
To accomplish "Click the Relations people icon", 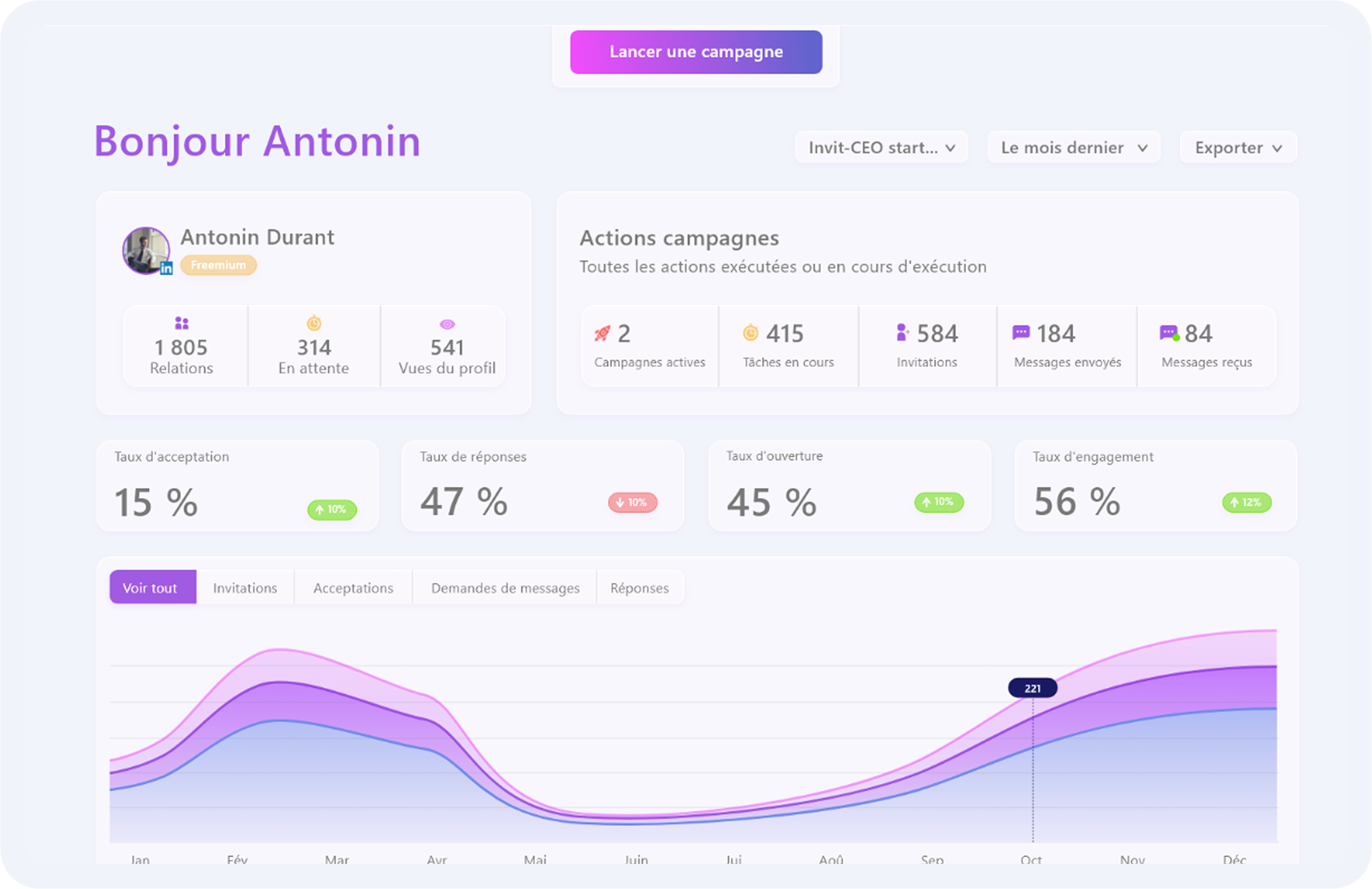I will click(181, 323).
